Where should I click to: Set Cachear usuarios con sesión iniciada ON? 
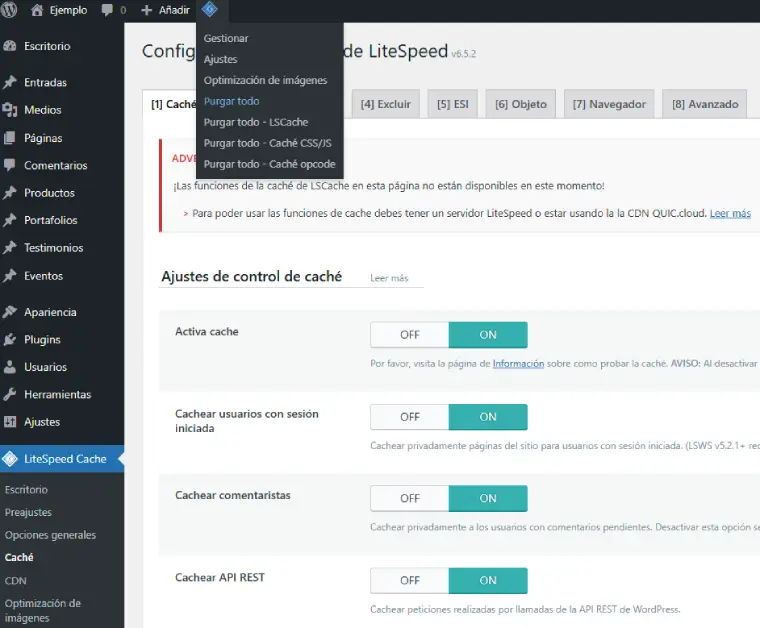point(488,417)
